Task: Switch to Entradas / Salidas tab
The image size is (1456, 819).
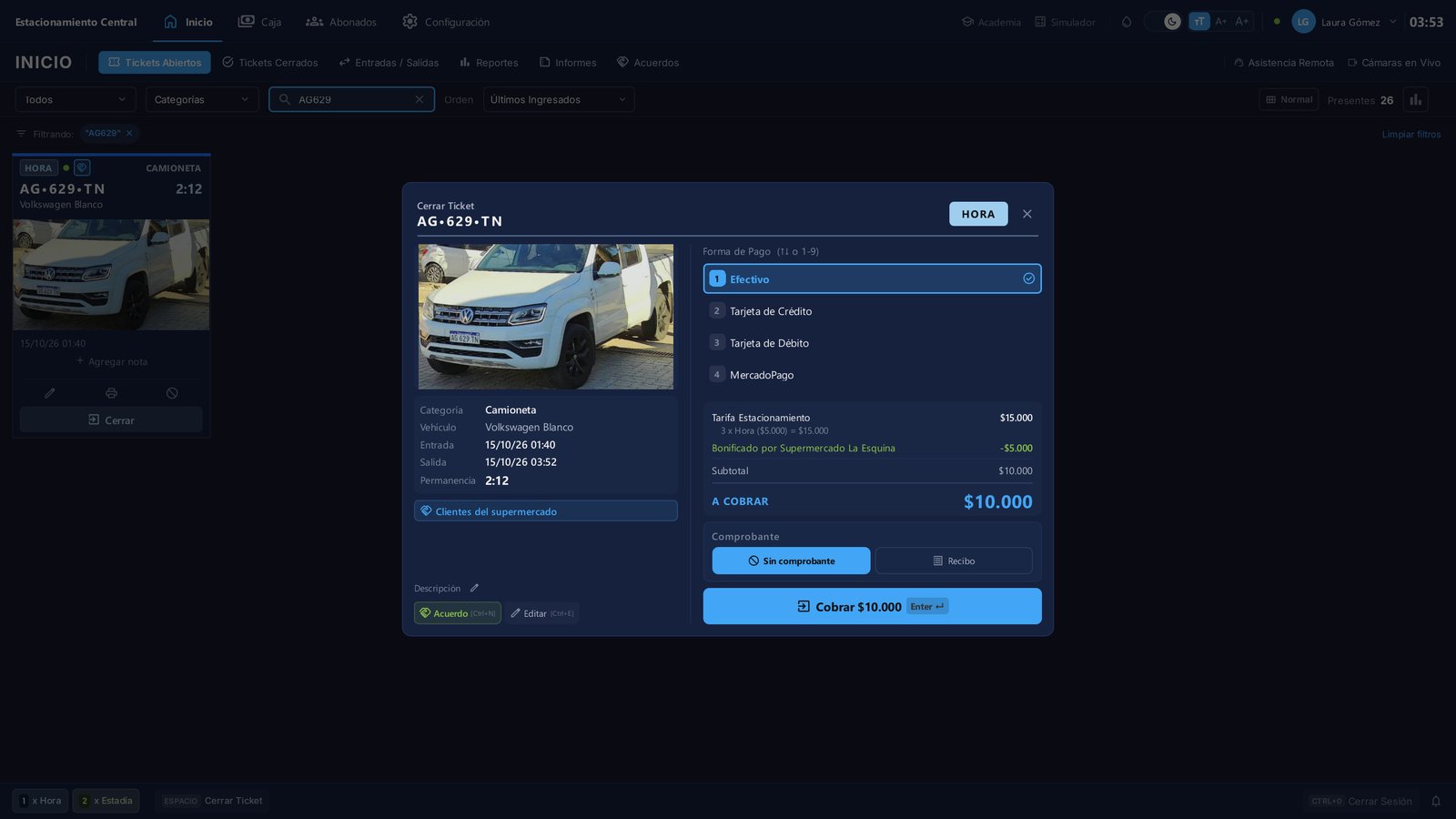Action: 389,63
